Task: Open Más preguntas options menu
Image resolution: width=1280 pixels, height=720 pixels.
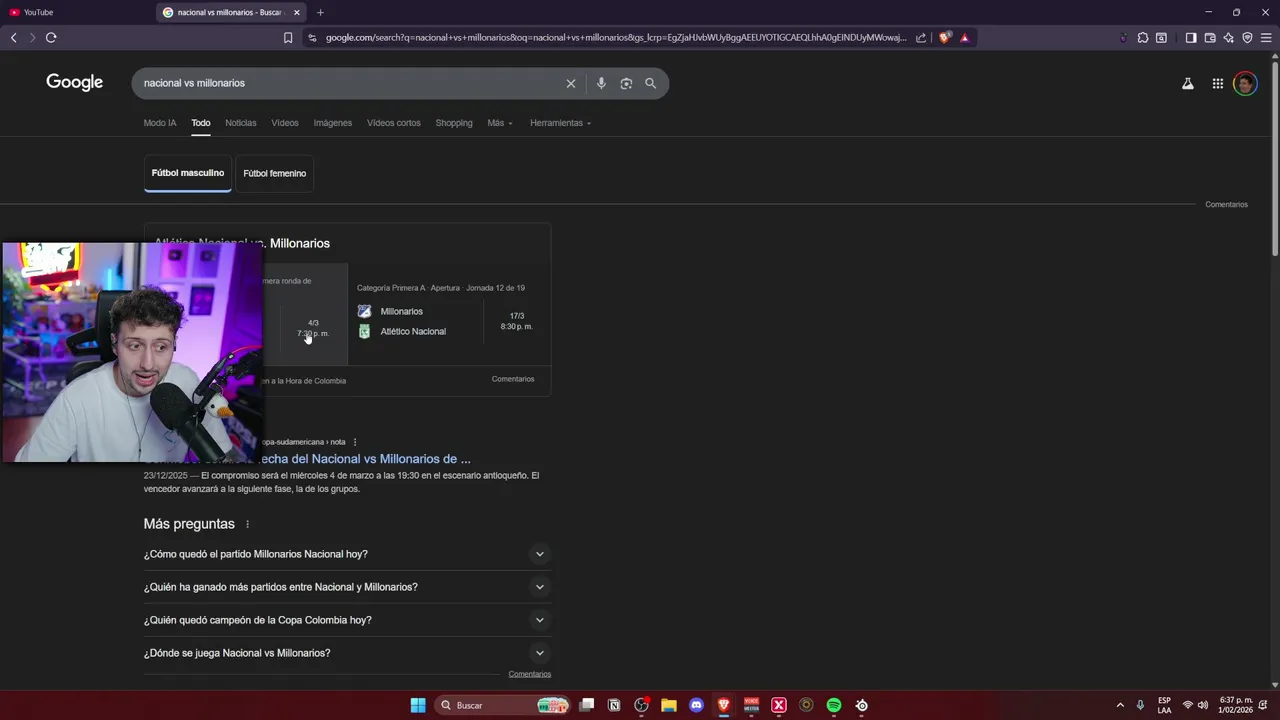Action: [x=248, y=524]
